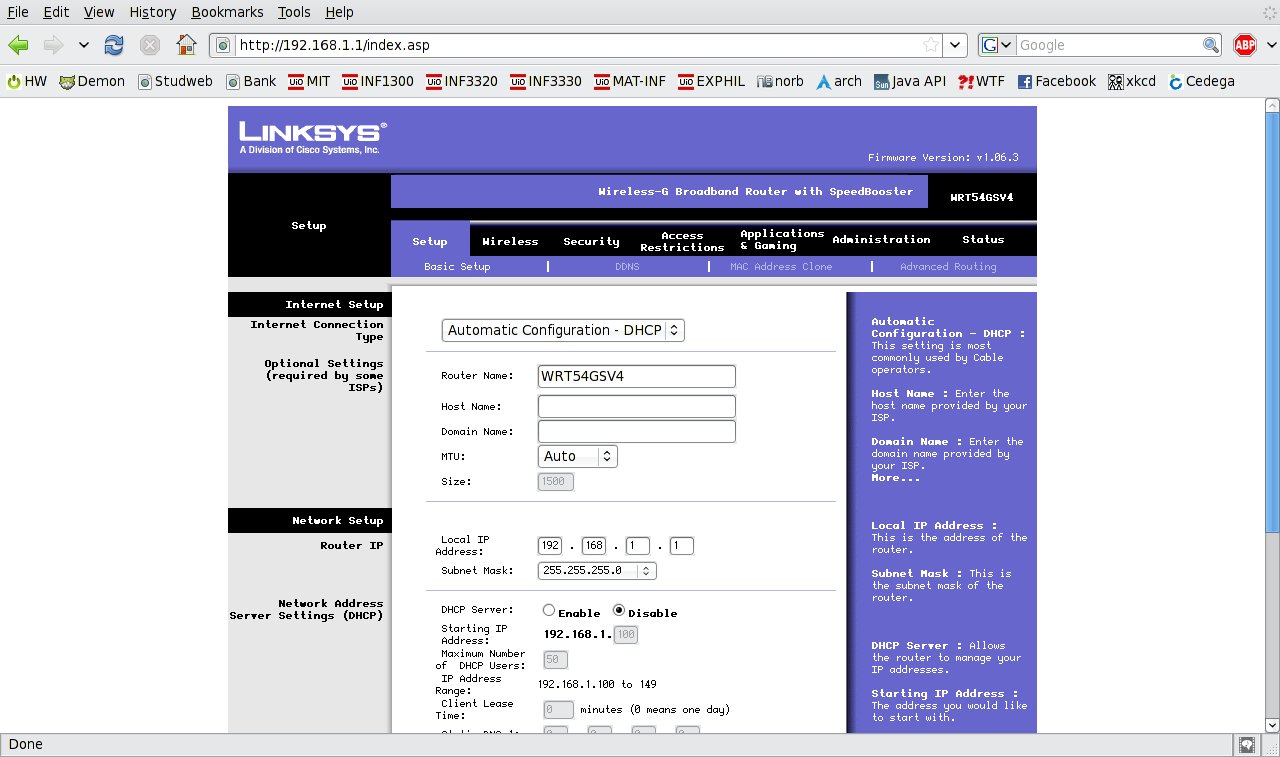The image size is (1280, 757).
Task: Reload the router page
Action: pos(114,45)
